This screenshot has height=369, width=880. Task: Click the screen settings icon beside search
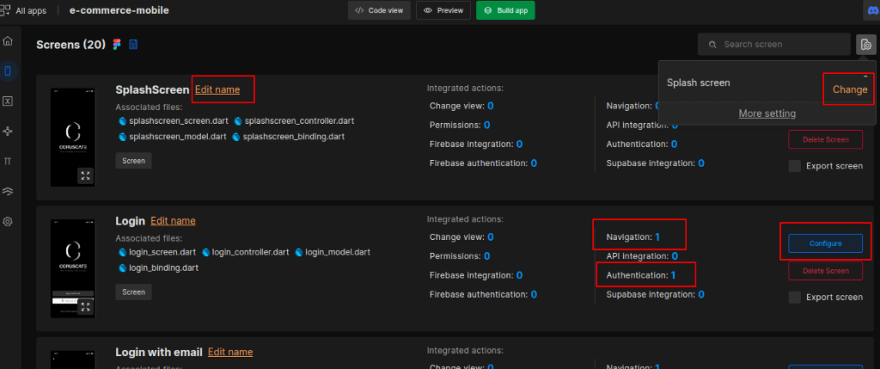pyautogui.click(x=867, y=44)
